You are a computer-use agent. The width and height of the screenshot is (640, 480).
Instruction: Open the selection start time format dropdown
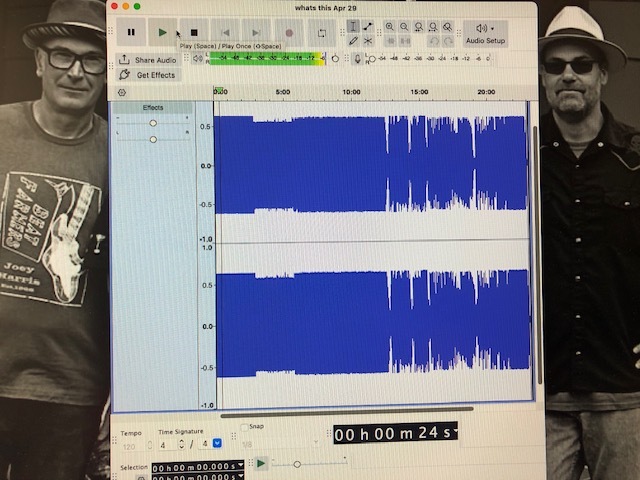point(241,464)
